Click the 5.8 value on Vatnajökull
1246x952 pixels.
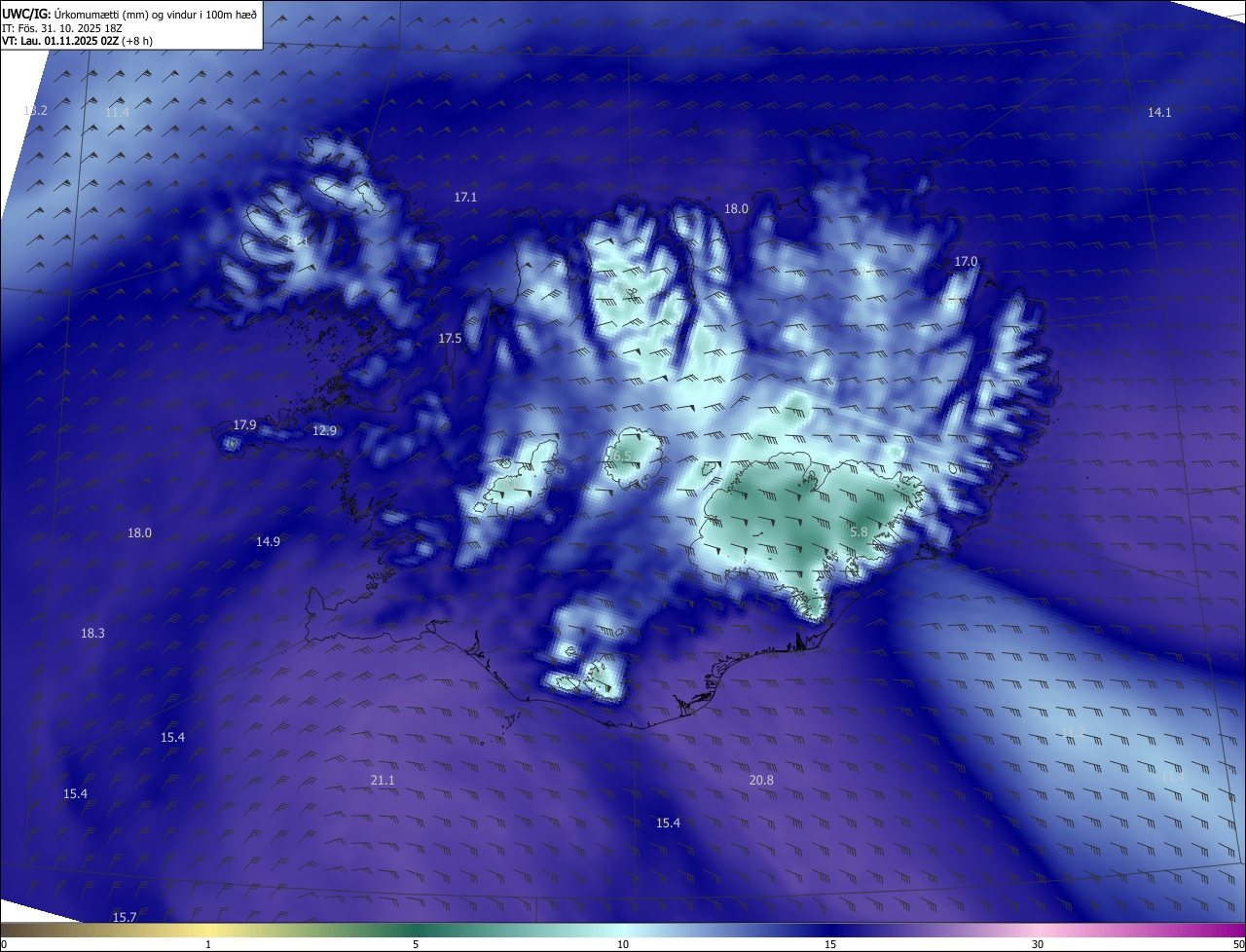coord(859,532)
